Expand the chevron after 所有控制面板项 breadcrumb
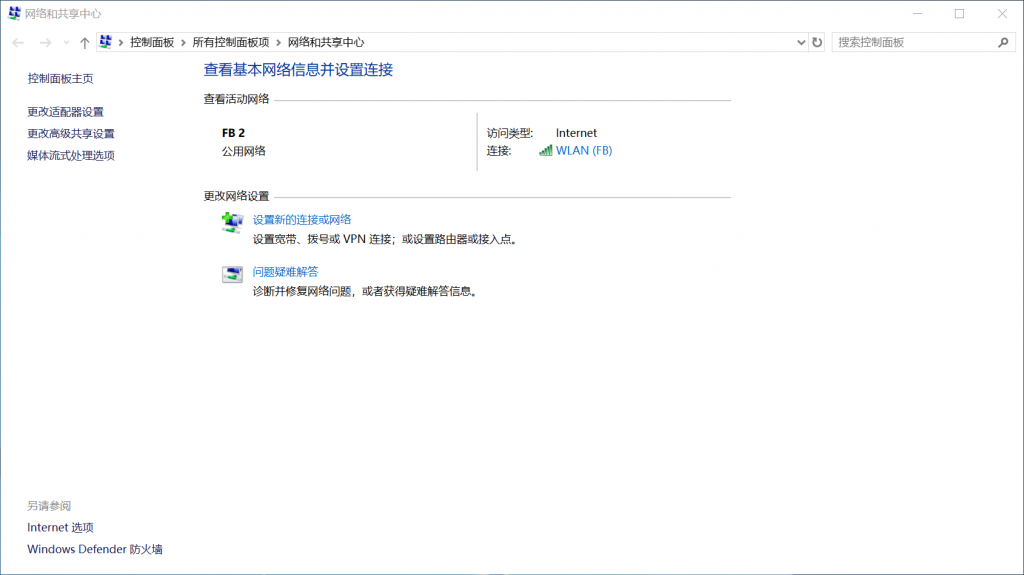 279,43
